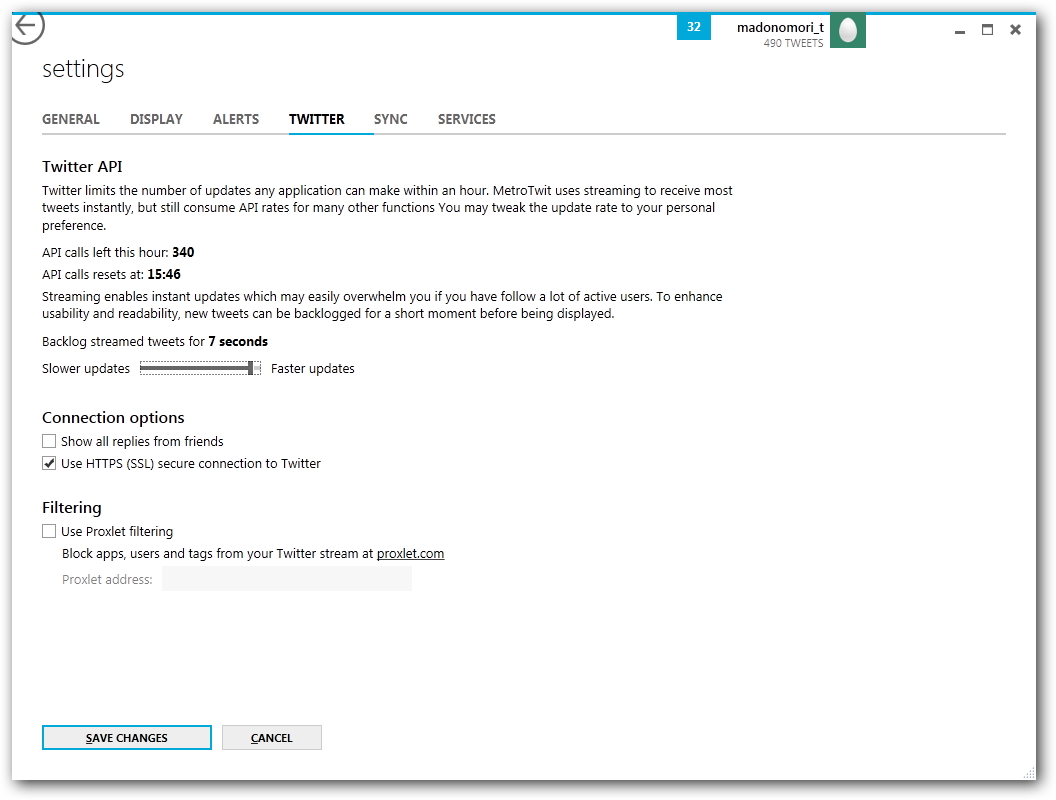The height and width of the screenshot is (800, 1056).
Task: Click the Save Changes button
Action: (x=127, y=737)
